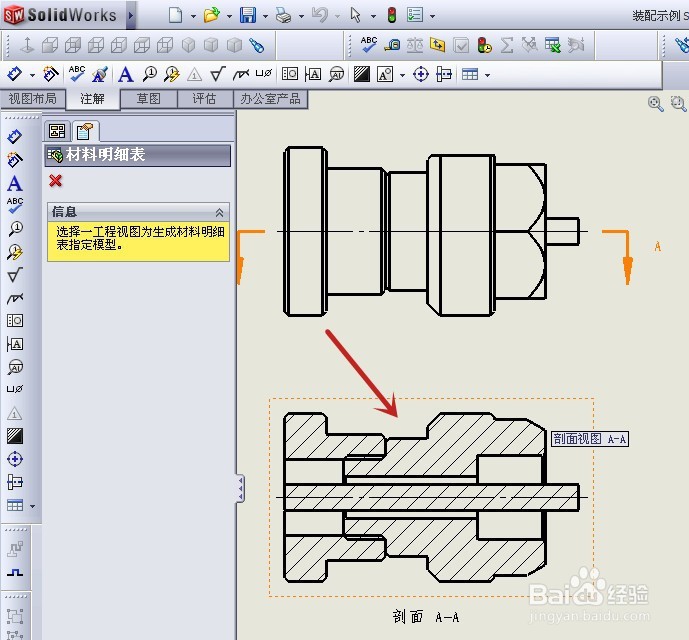Add Centerline from the horizontal toolbar
The width and height of the screenshot is (689, 640).
click(x=444, y=74)
